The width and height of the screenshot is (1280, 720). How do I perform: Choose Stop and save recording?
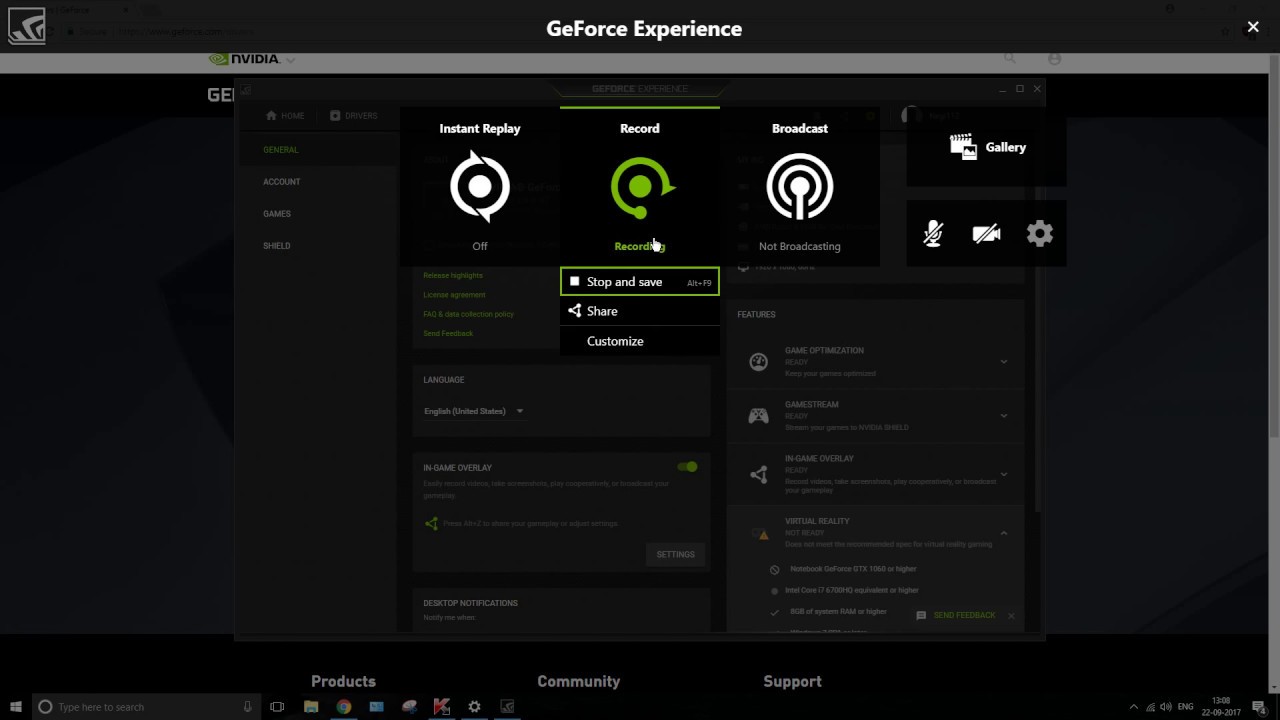640,282
